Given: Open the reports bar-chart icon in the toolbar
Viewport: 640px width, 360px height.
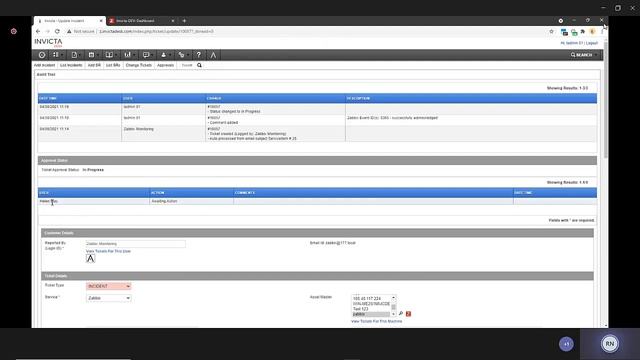Looking at the screenshot, I should point(128,55).
